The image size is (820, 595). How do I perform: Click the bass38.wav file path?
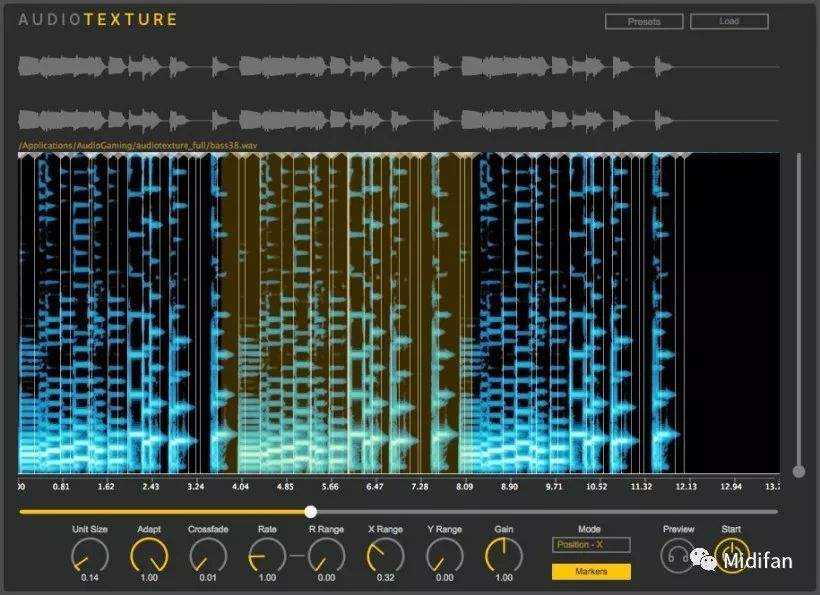[138, 145]
